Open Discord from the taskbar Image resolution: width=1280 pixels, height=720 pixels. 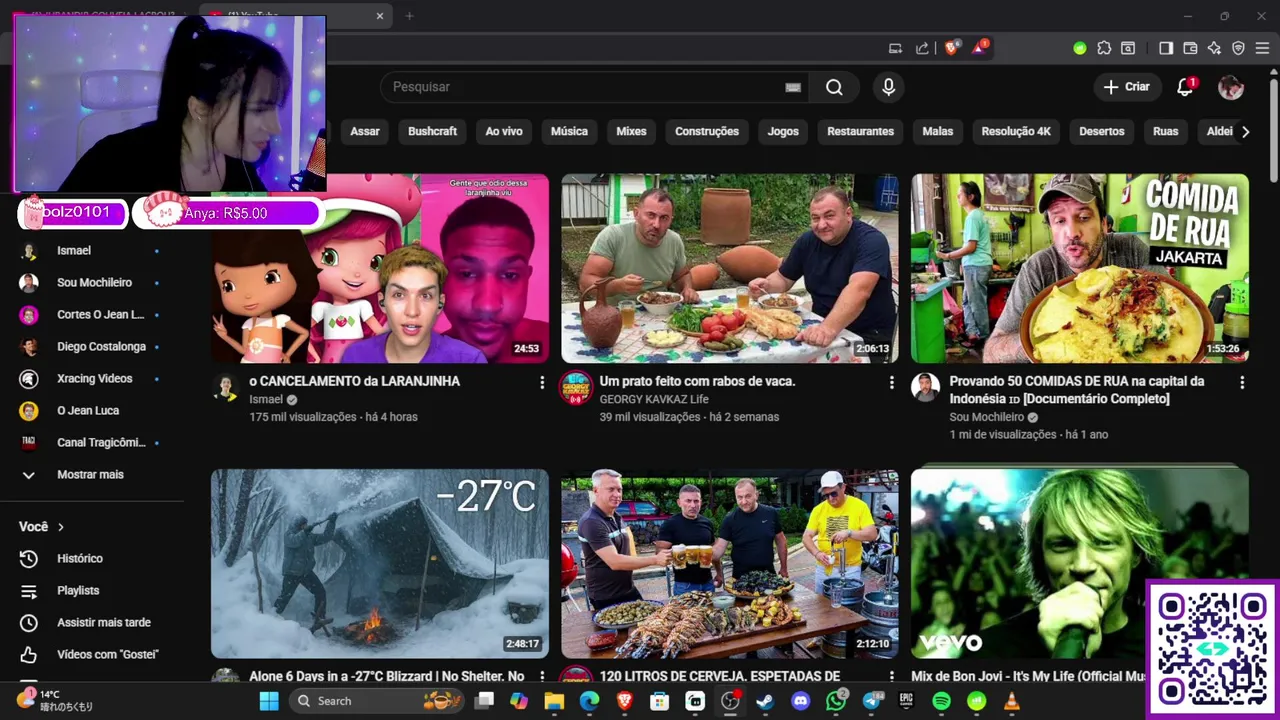(x=800, y=701)
